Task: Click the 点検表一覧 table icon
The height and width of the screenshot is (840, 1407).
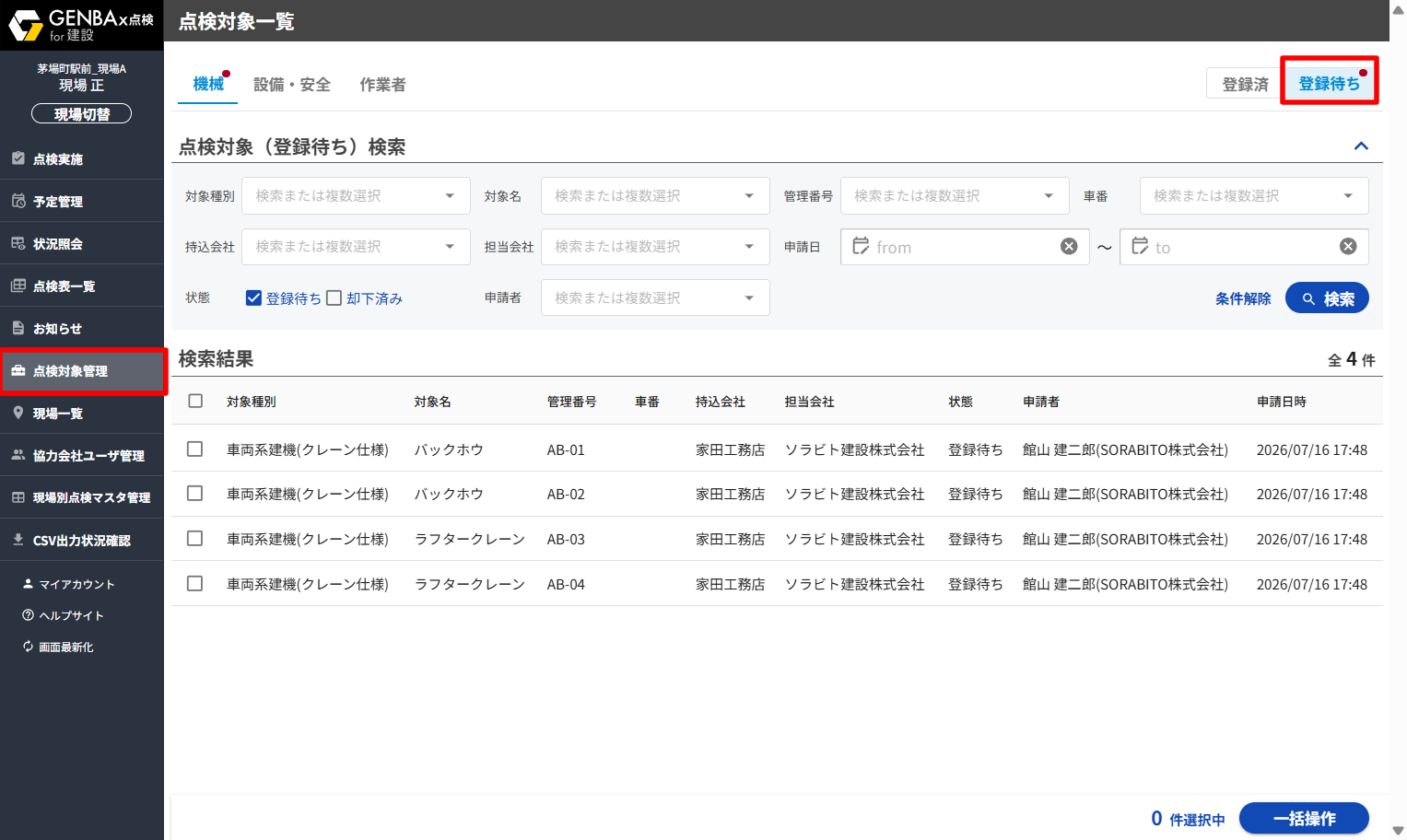Action: (18, 286)
